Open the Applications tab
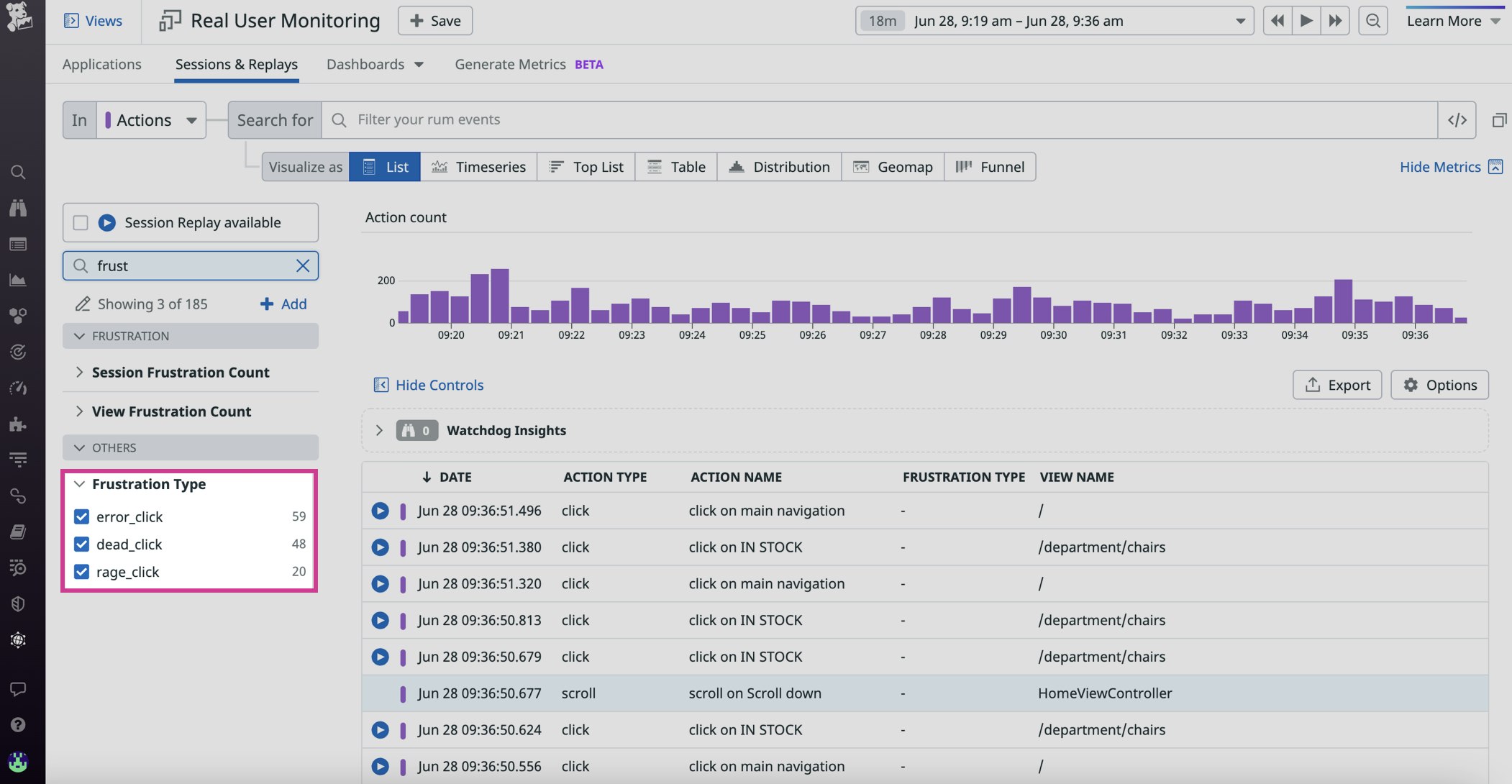 pos(101,64)
